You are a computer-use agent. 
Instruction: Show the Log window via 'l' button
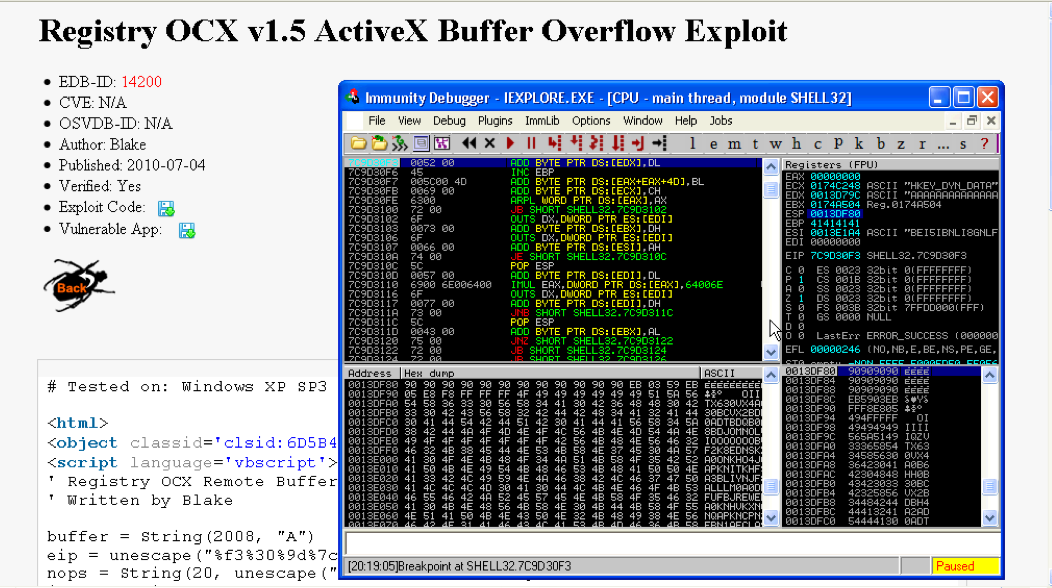pyautogui.click(x=692, y=143)
